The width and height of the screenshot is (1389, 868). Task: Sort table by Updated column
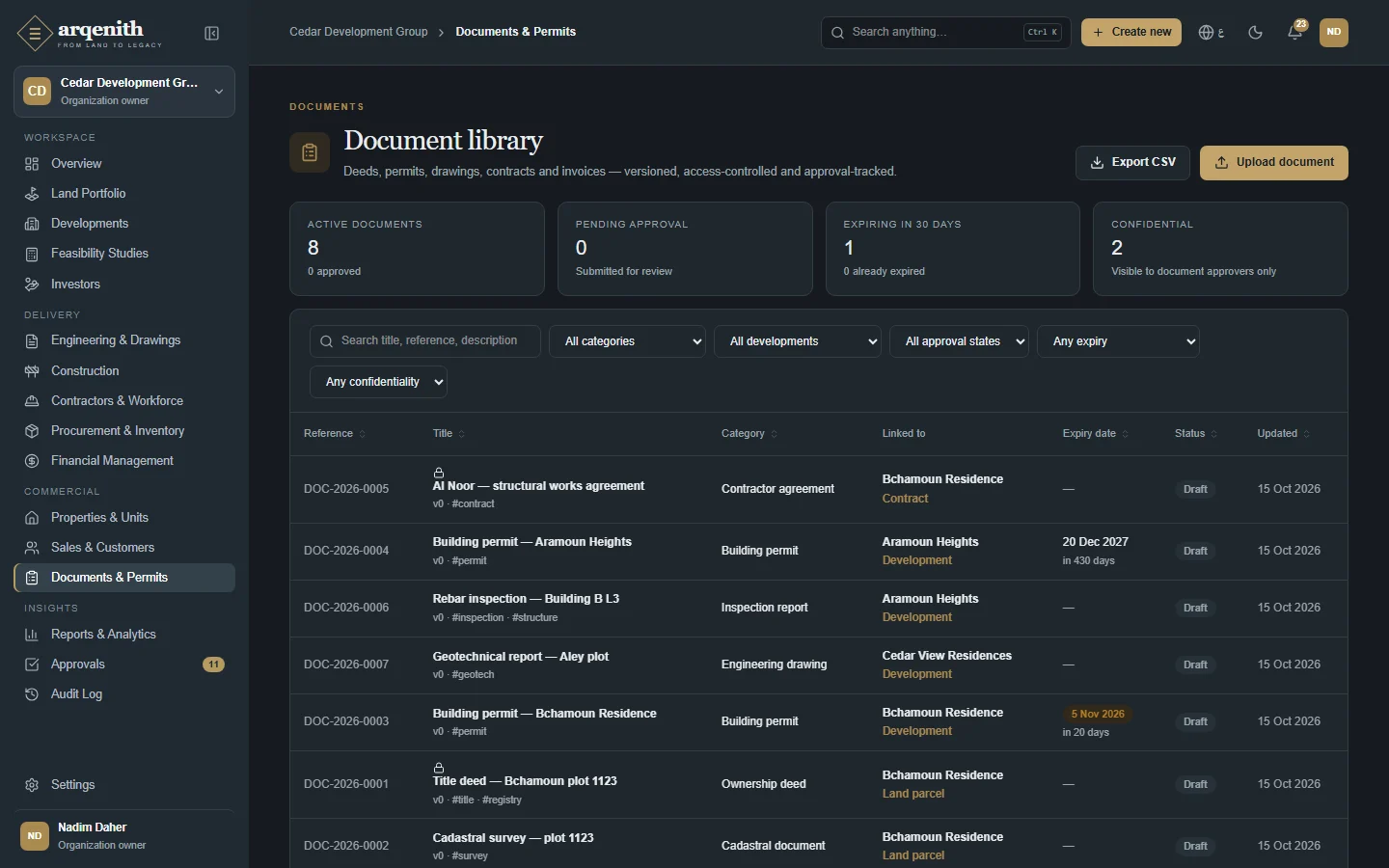[x=1283, y=434]
